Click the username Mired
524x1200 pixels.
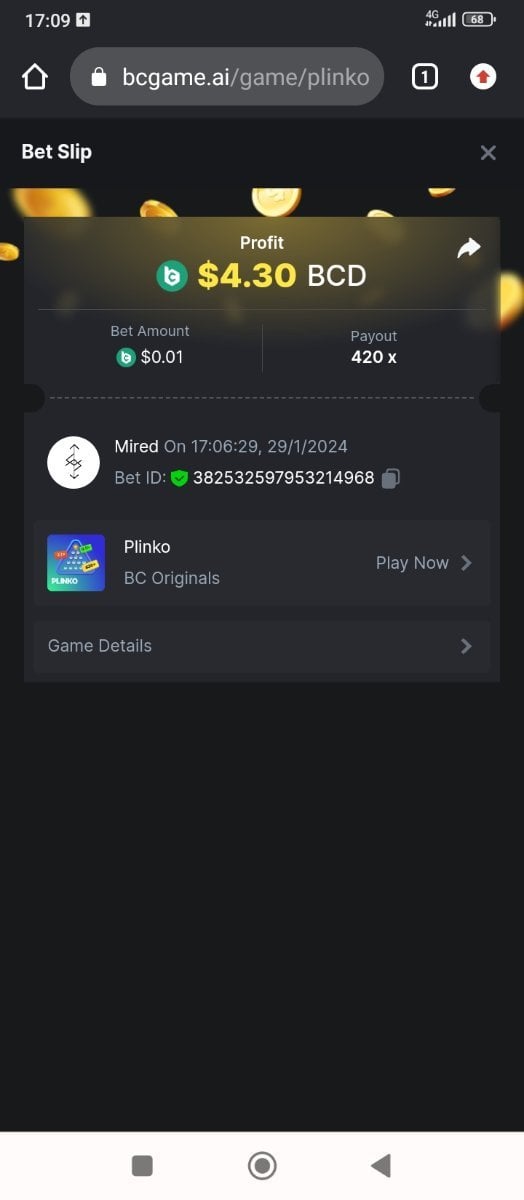coord(137,446)
